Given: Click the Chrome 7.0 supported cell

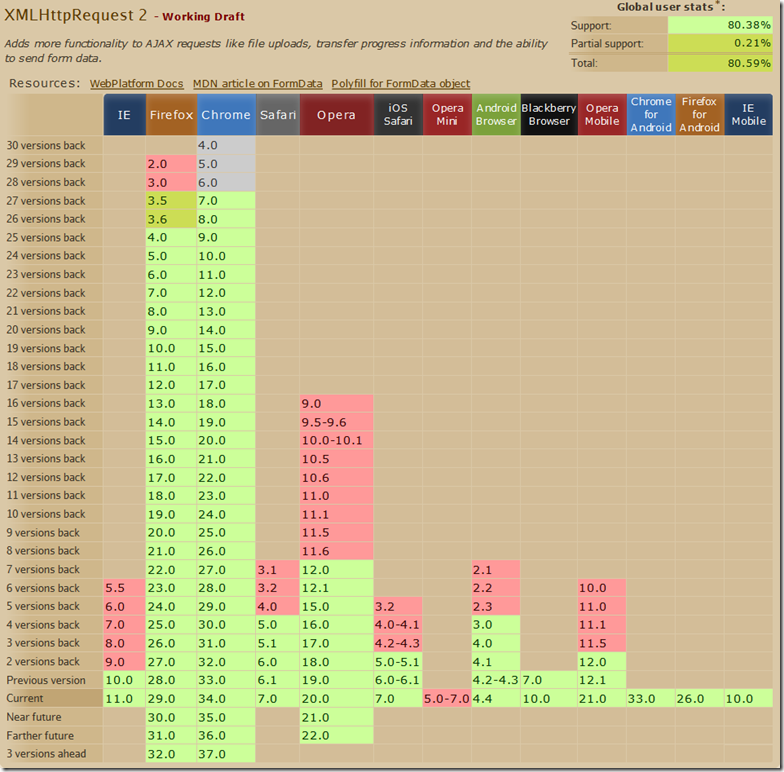Looking at the screenshot, I should pyautogui.click(x=226, y=200).
